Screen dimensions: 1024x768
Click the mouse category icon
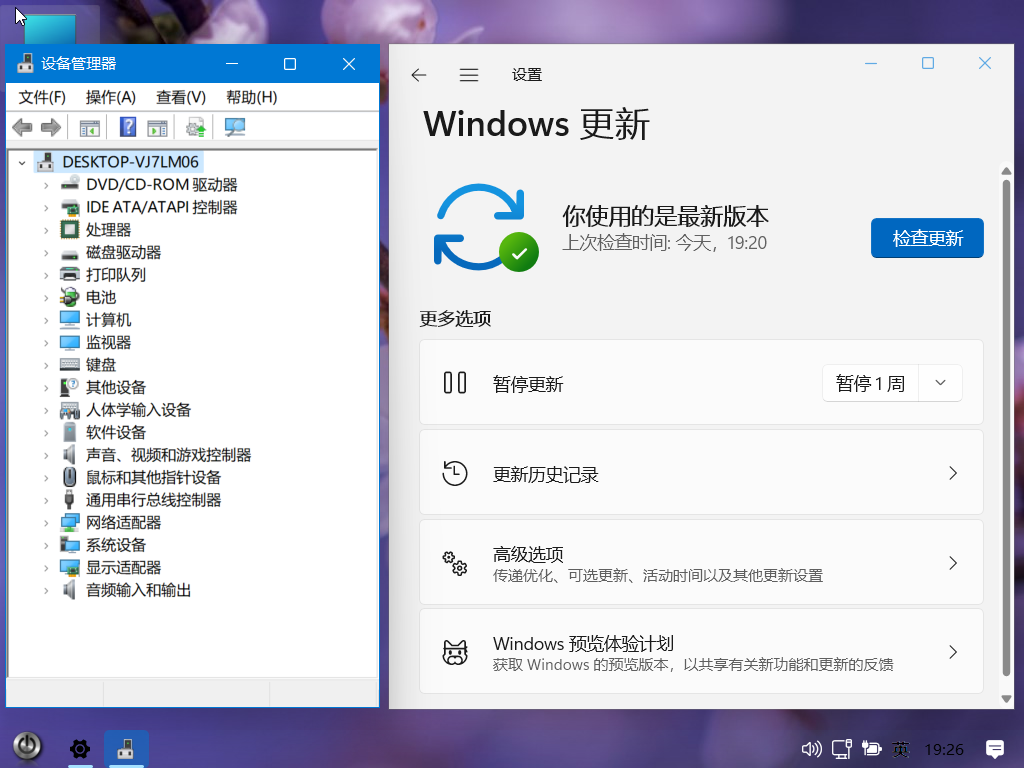pyautogui.click(x=70, y=477)
